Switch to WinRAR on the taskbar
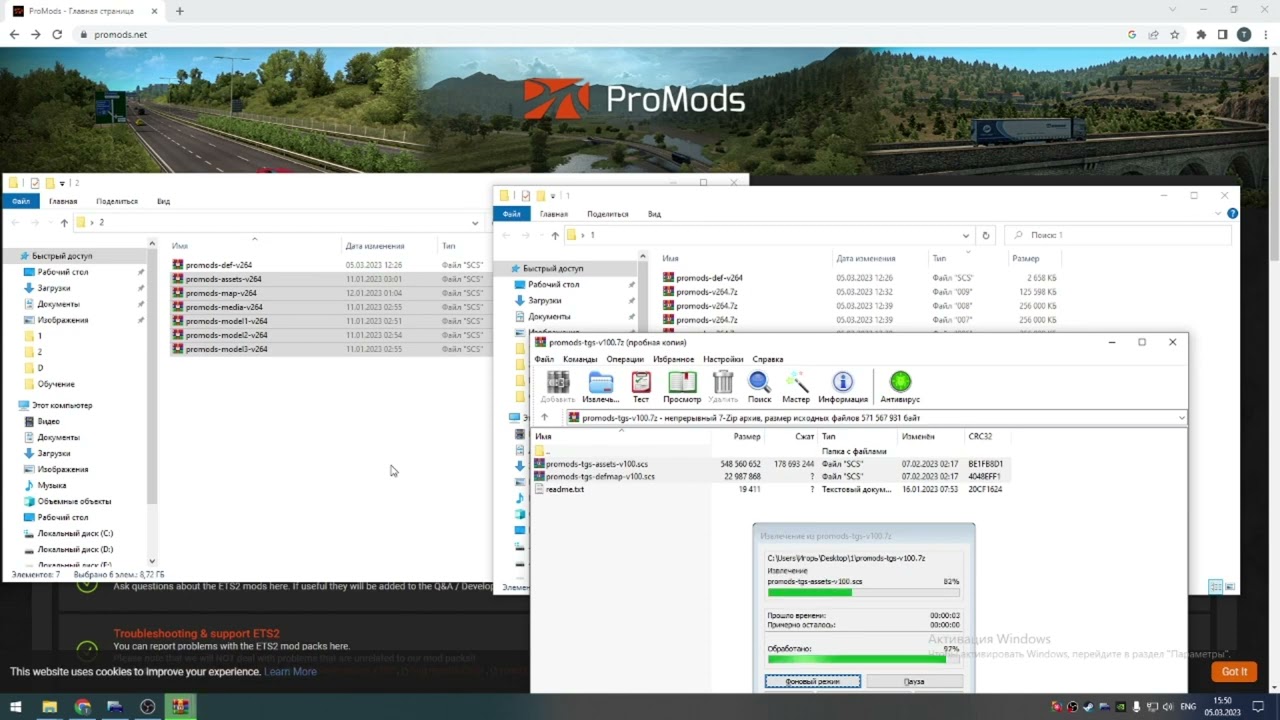 (180, 707)
